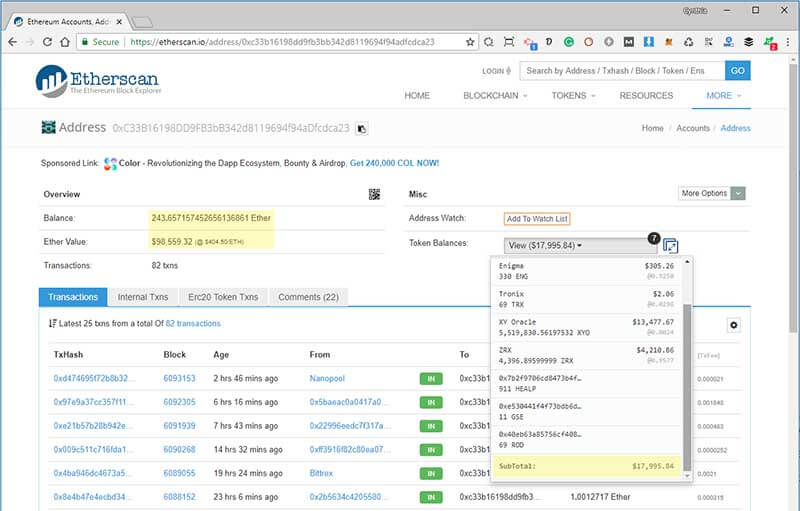Open a new browser tab
Viewport: 800px width, 511px height.
tap(142, 22)
